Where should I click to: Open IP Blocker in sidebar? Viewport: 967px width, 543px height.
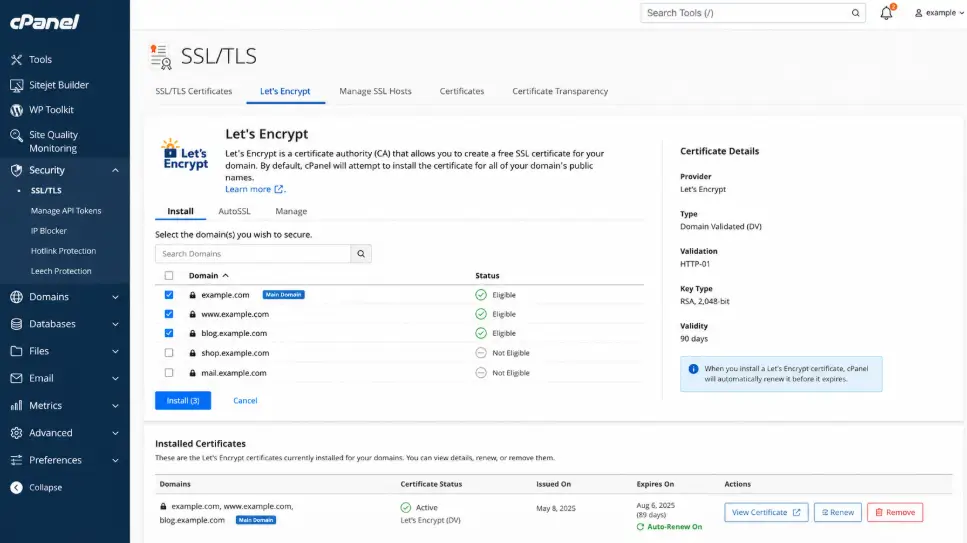pyautogui.click(x=49, y=231)
